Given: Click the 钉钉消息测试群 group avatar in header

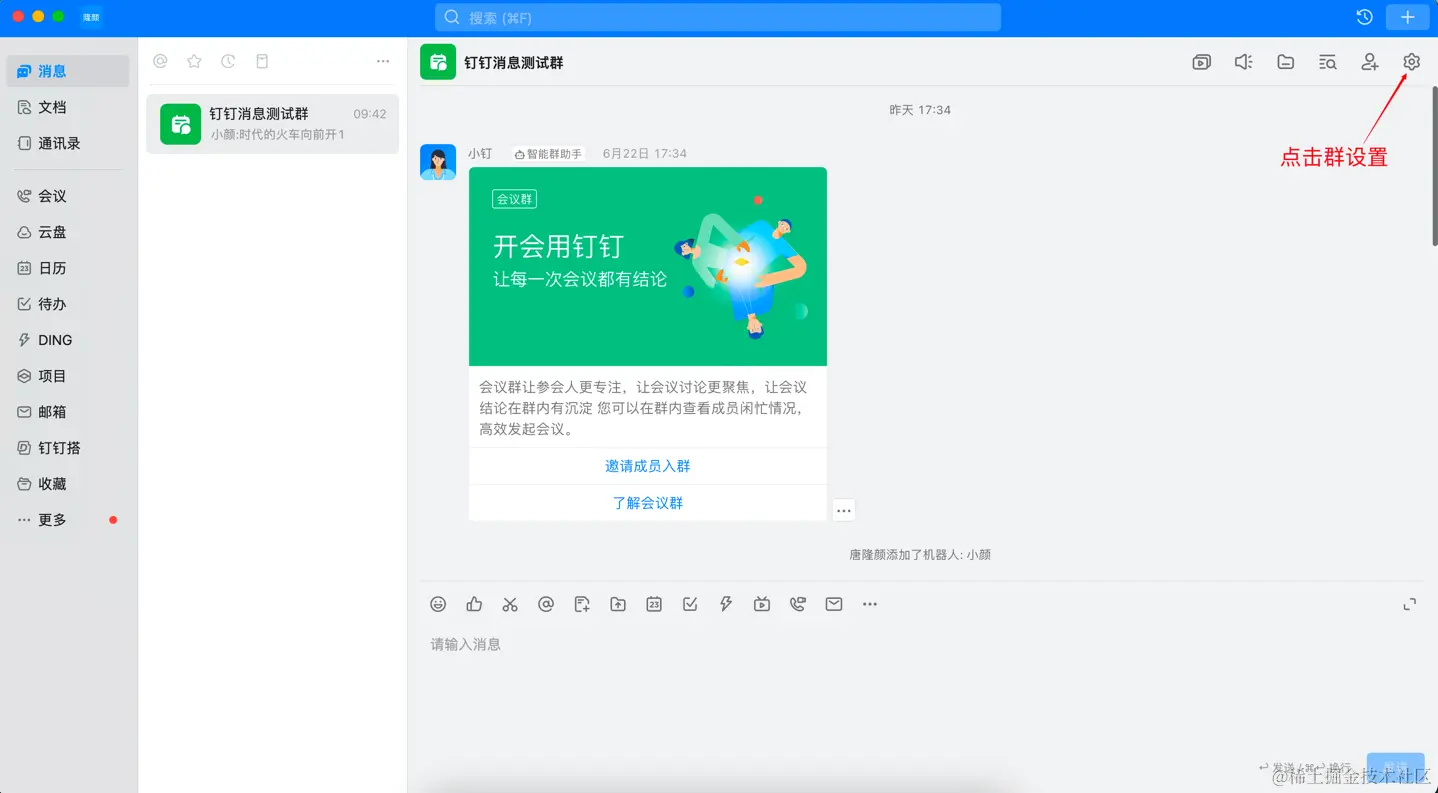Looking at the screenshot, I should tap(438, 62).
